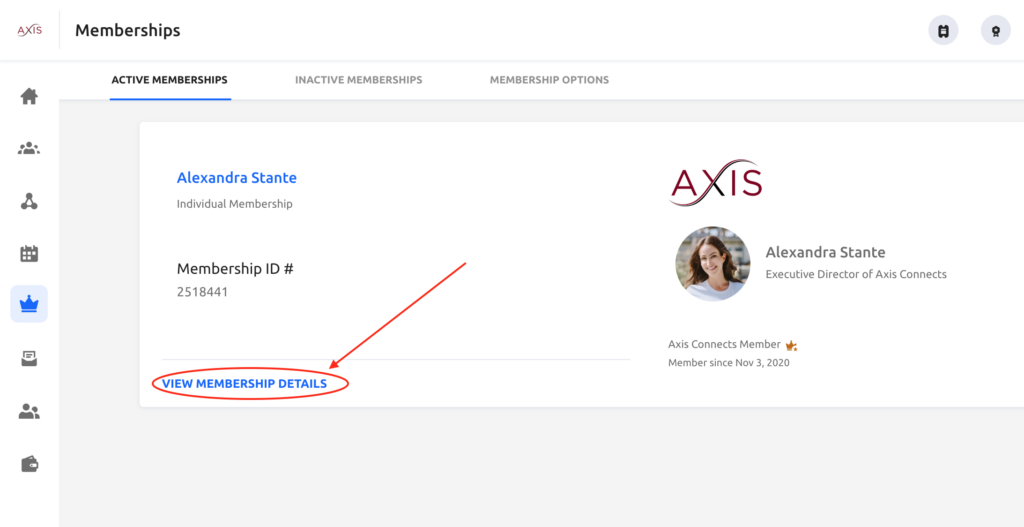
Task: Open View Membership Details link
Action: point(244,384)
